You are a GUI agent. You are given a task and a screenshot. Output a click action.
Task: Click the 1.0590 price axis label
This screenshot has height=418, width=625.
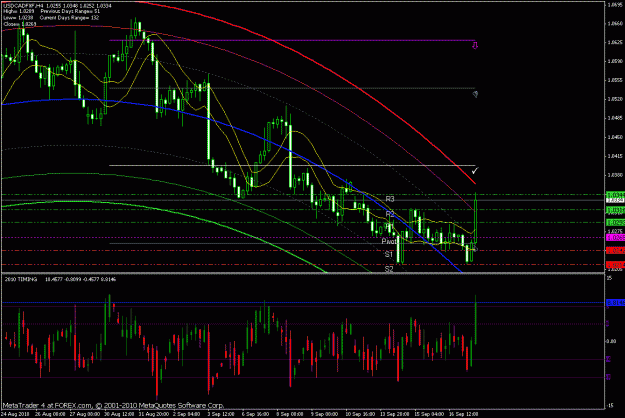point(615,61)
